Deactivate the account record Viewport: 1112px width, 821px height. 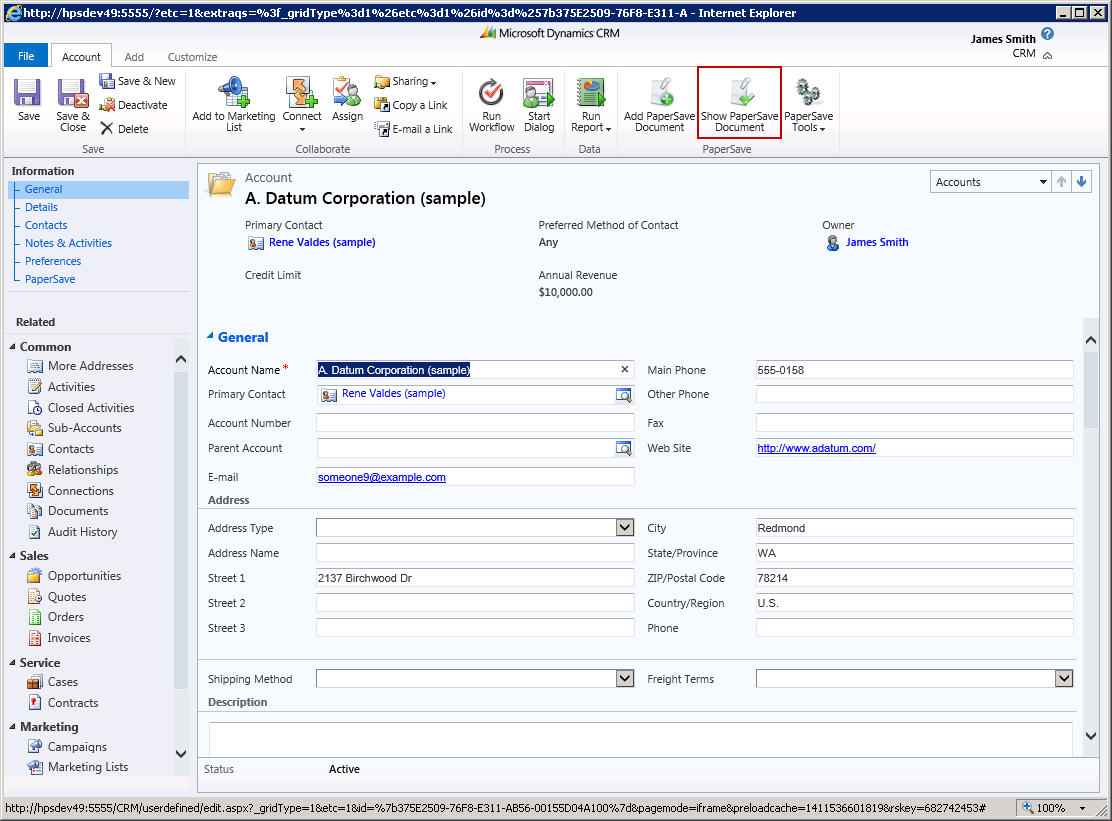coord(134,105)
